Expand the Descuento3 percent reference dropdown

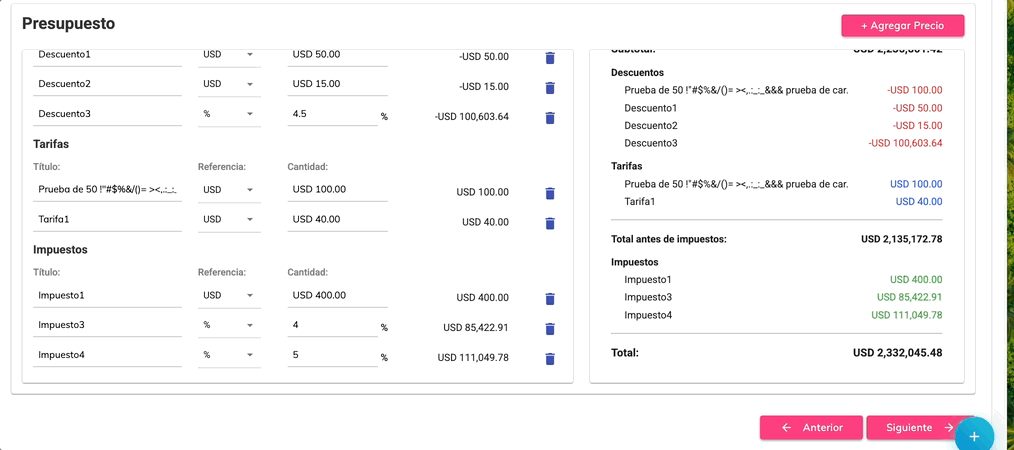(x=228, y=114)
